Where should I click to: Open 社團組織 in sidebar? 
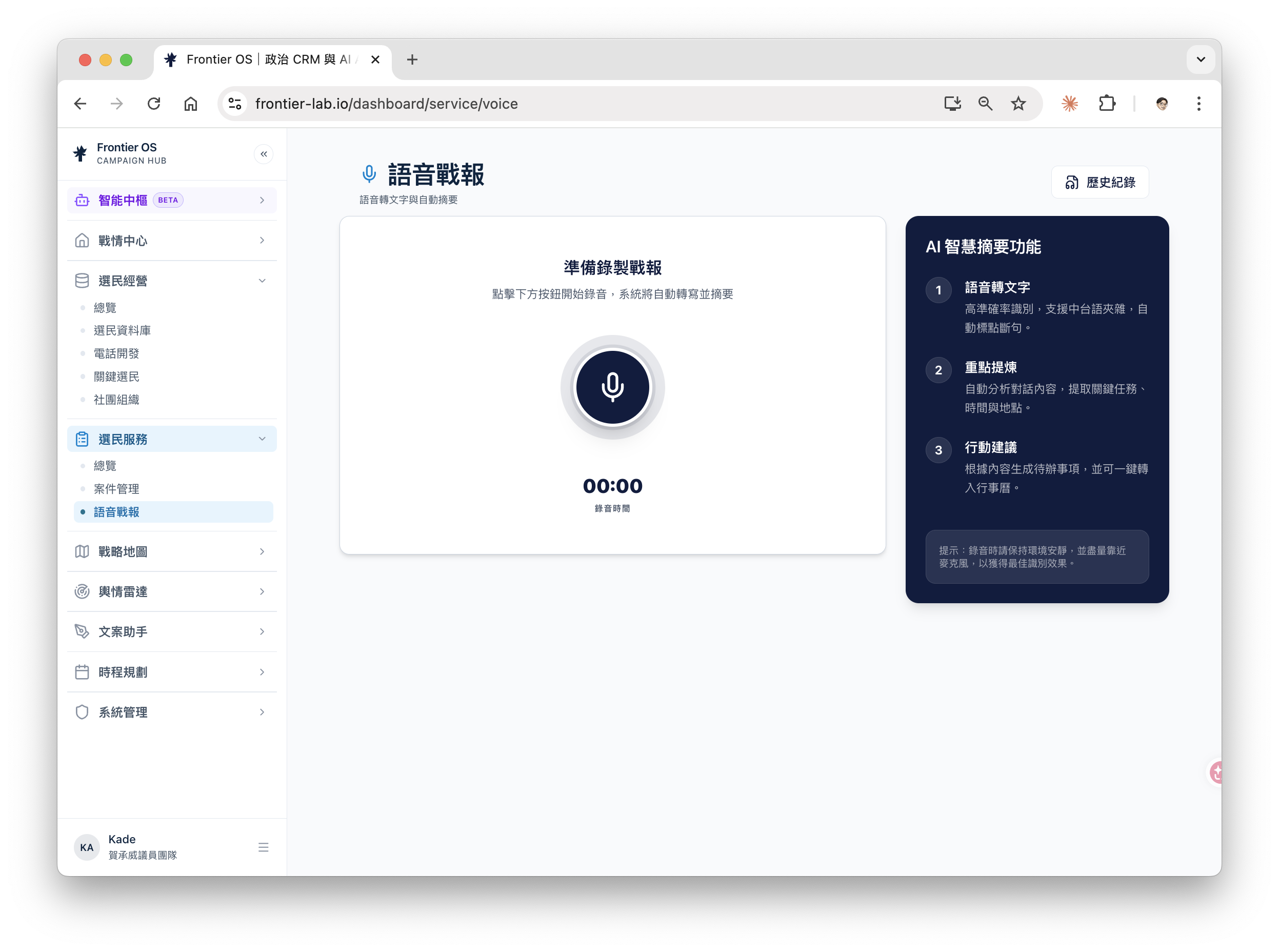coord(173,400)
